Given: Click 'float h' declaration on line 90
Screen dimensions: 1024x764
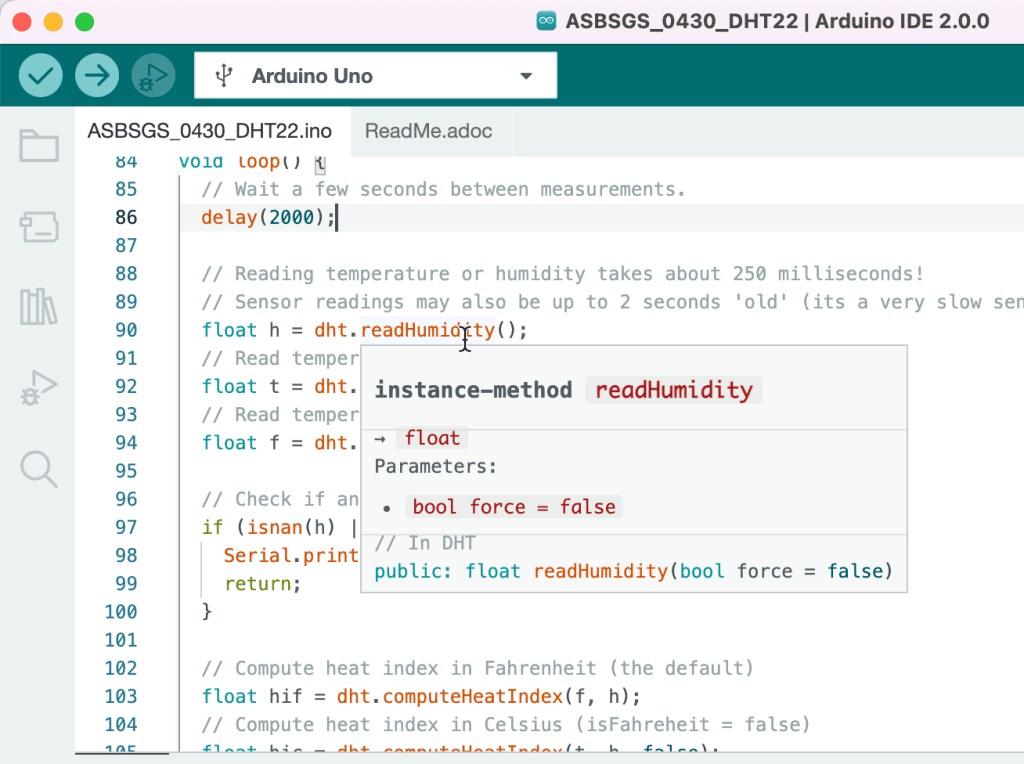Looking at the screenshot, I should point(240,330).
